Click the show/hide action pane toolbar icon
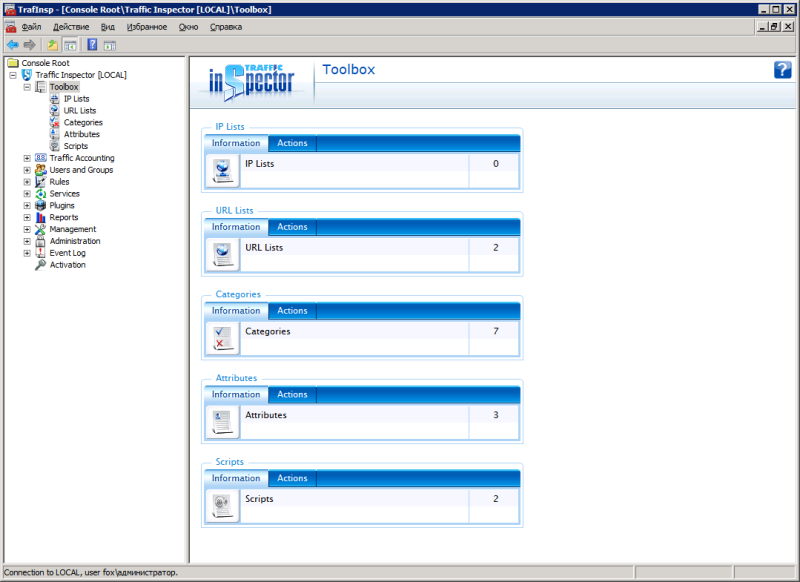This screenshot has height=582, width=800. [x=110, y=45]
